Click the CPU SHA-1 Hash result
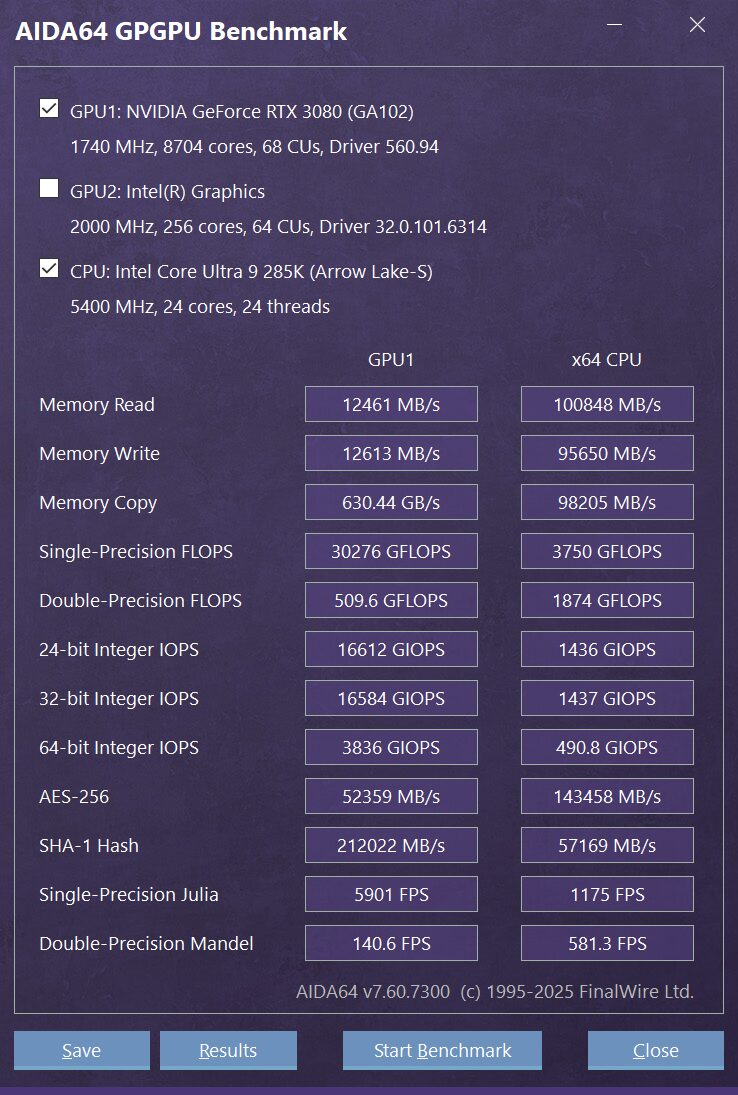This screenshot has width=738, height=1095. pyautogui.click(x=607, y=845)
